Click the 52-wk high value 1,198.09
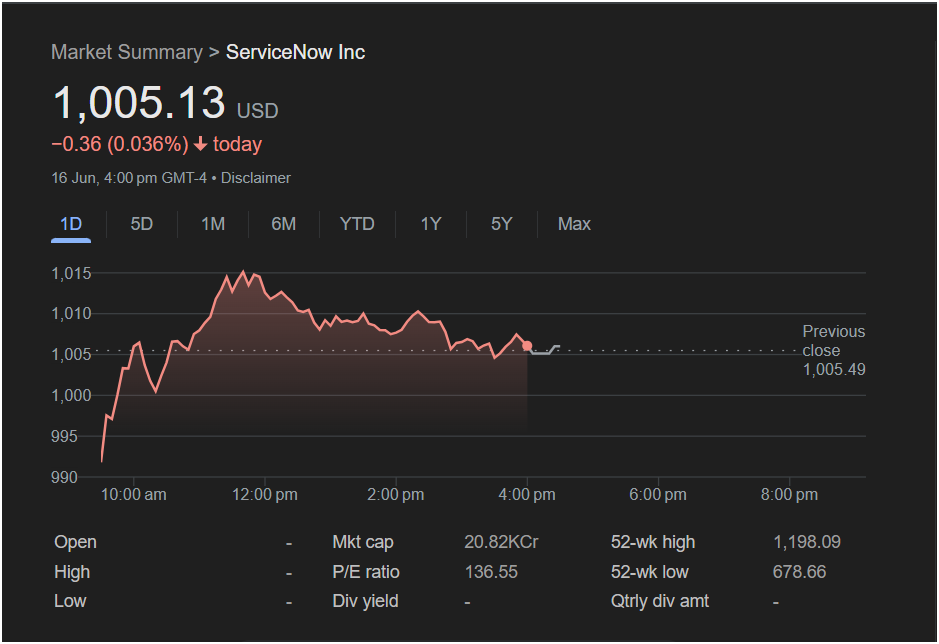Image resolution: width=939 pixels, height=644 pixels. coord(807,542)
